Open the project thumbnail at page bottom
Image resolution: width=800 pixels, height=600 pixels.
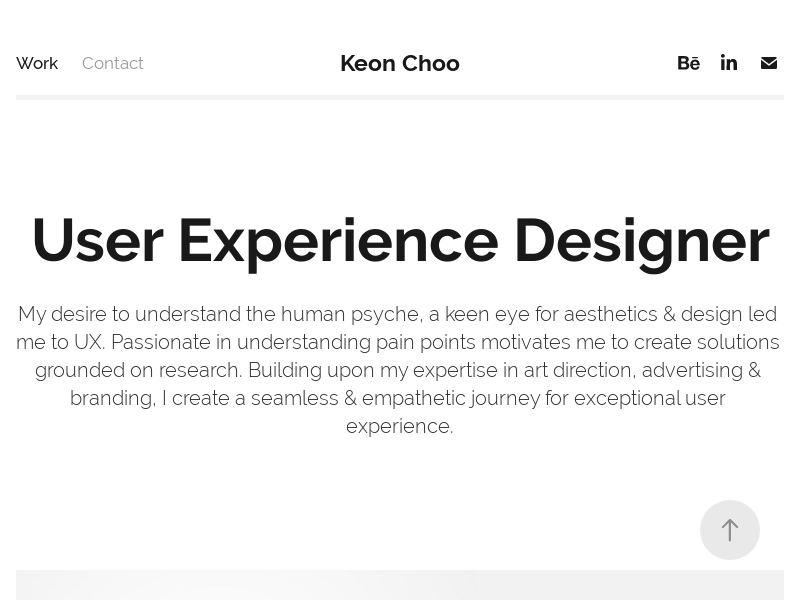[x=400, y=585]
